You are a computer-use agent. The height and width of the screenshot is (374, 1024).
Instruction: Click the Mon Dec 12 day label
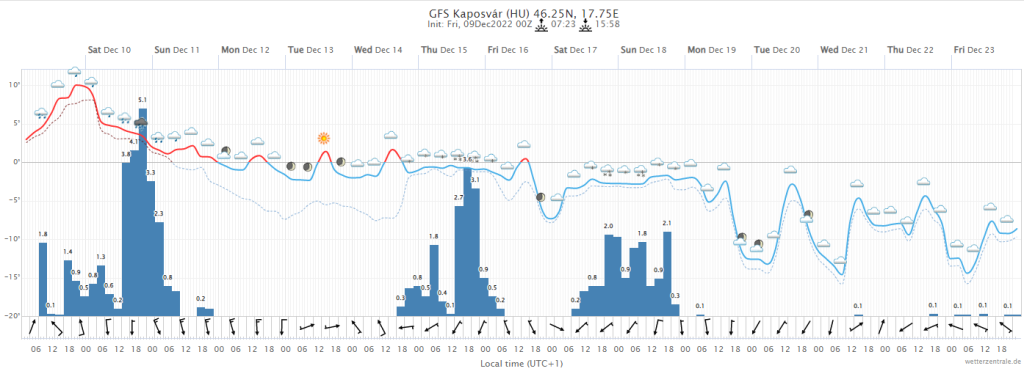coord(246,50)
